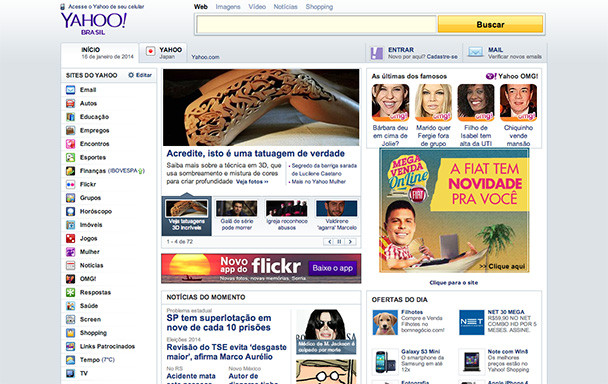The image size is (608, 384).
Task: Open the Chiquinho vende mansão photo
Action: point(518,103)
